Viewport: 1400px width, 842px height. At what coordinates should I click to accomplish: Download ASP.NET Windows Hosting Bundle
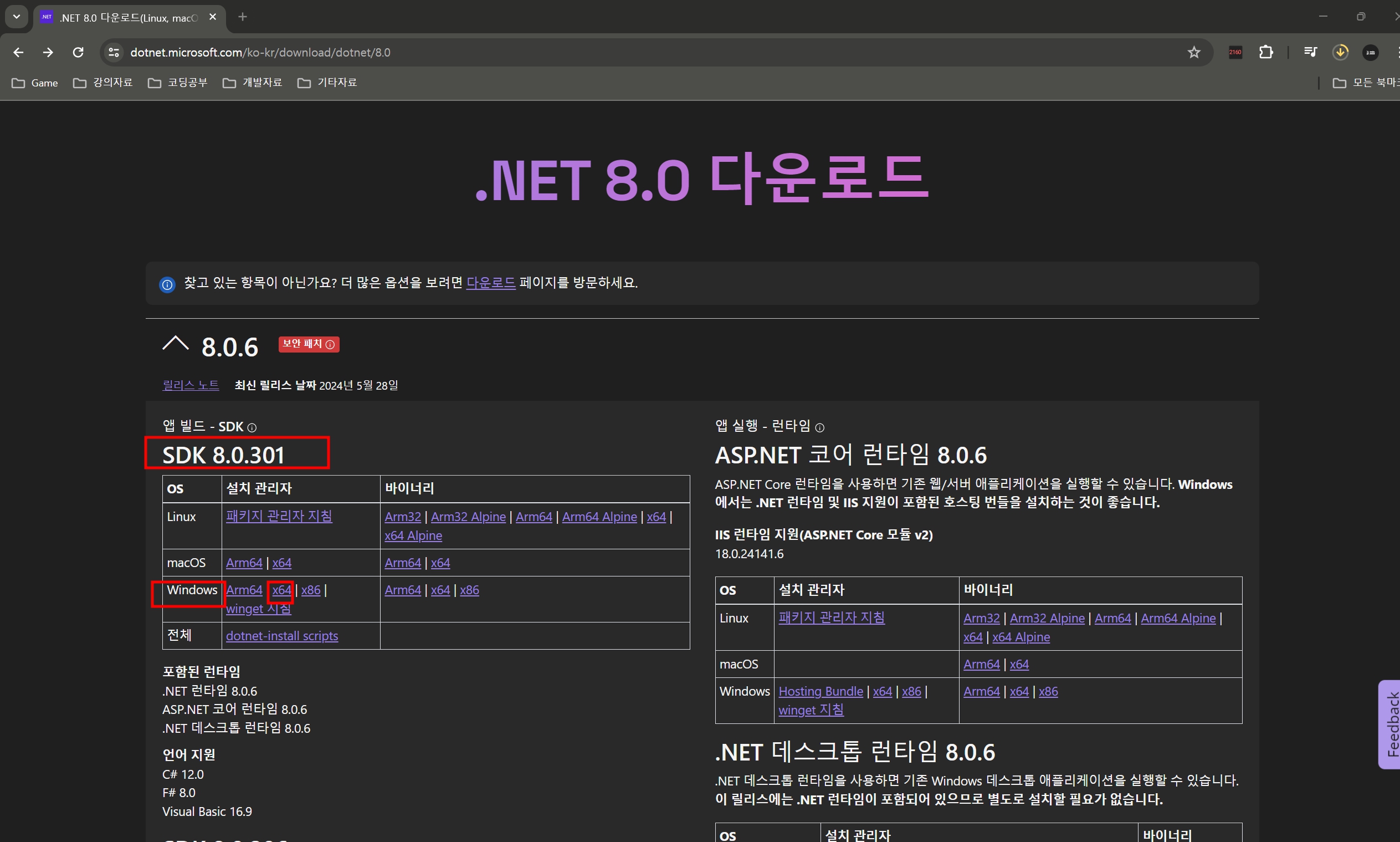coord(820,692)
